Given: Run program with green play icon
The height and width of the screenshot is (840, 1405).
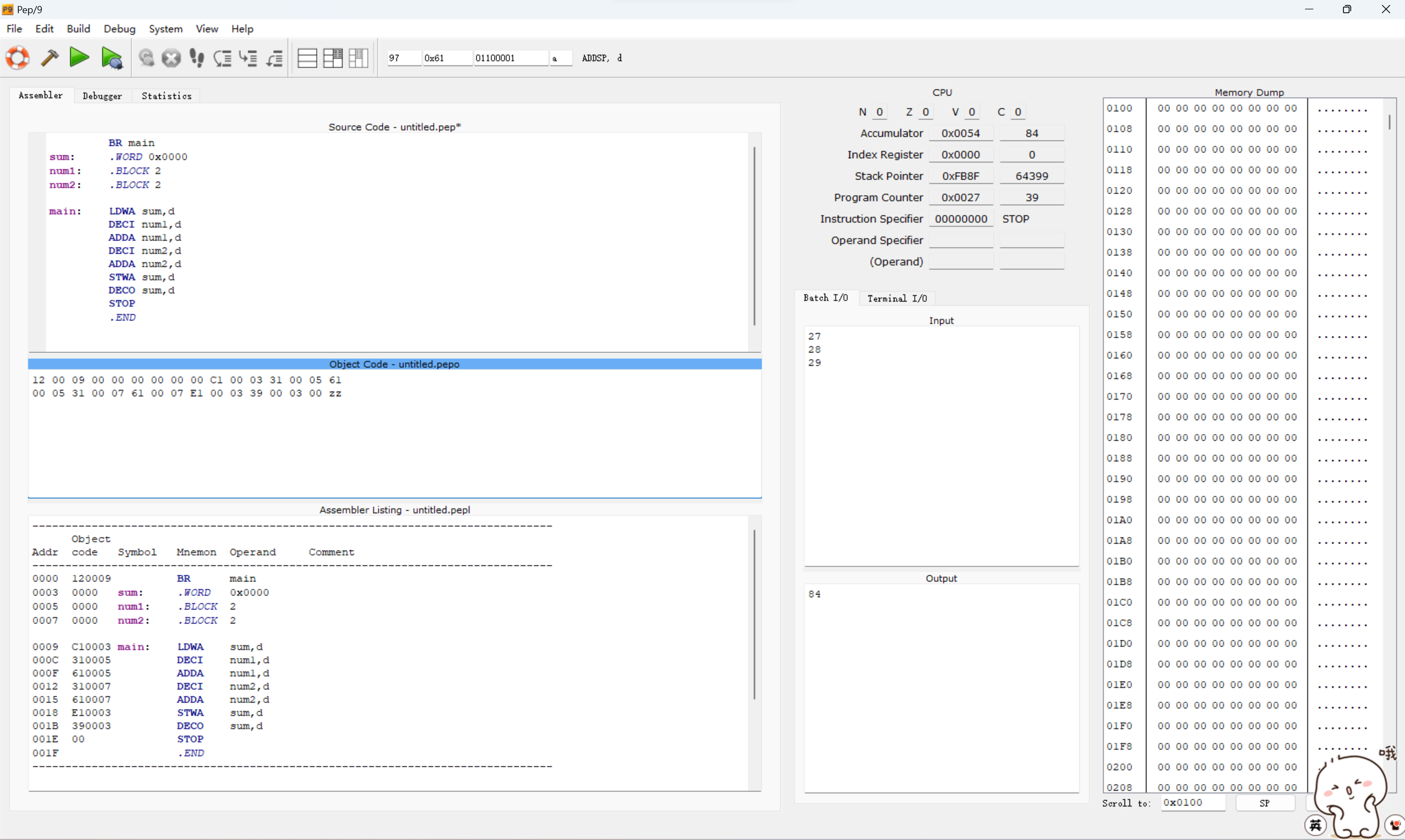Looking at the screenshot, I should click(x=79, y=58).
